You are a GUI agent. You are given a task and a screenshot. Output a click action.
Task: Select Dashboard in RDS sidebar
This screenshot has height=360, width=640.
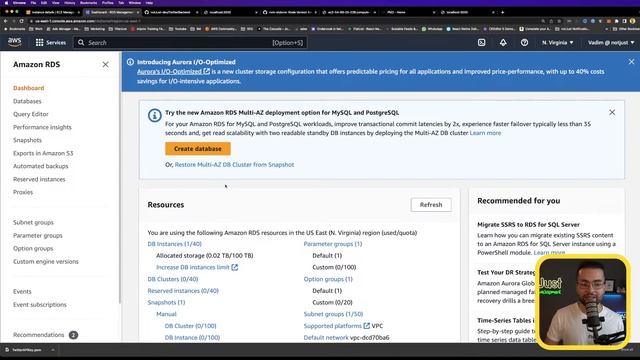pos(29,88)
